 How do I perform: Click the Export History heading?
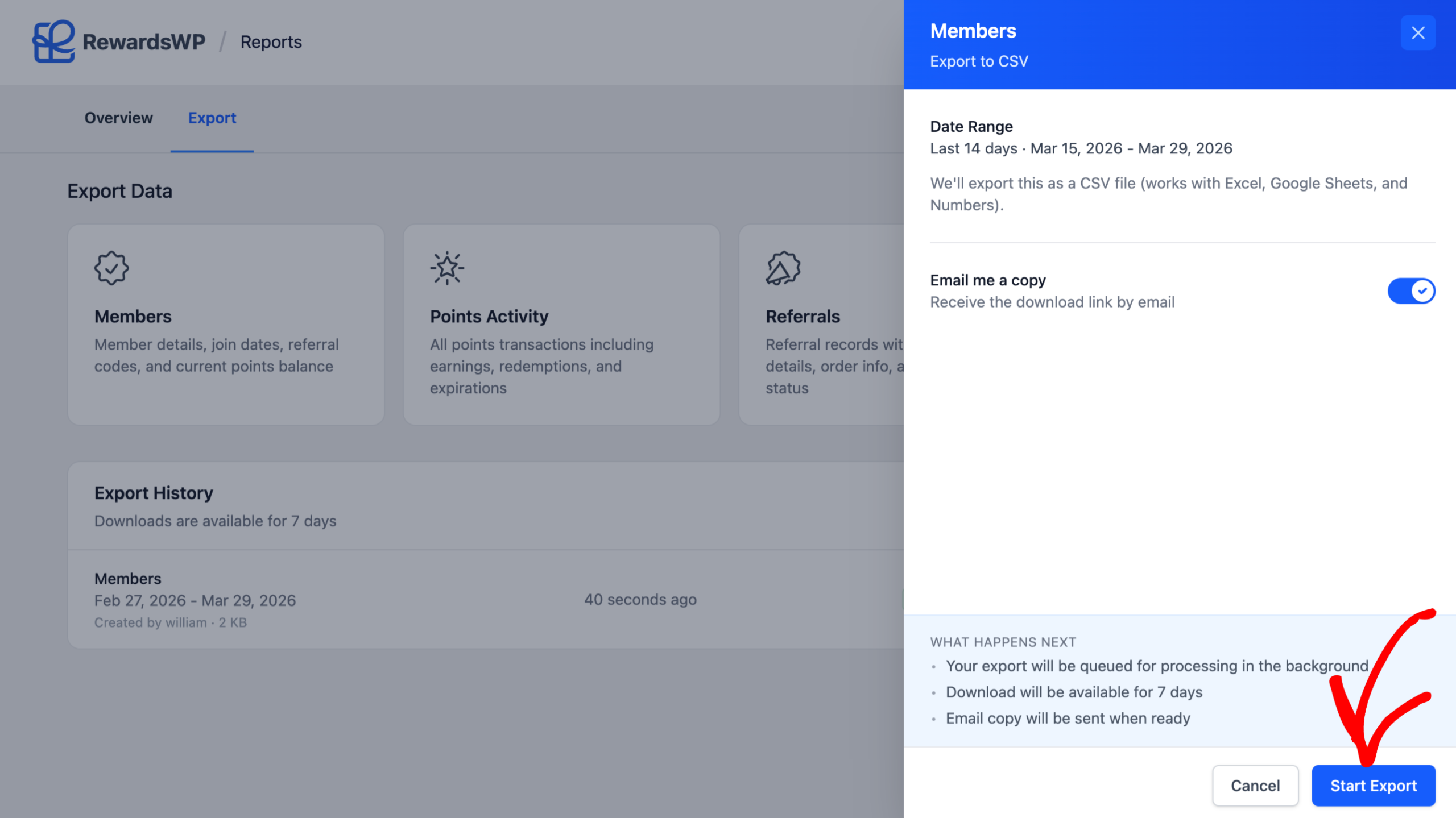tap(154, 493)
